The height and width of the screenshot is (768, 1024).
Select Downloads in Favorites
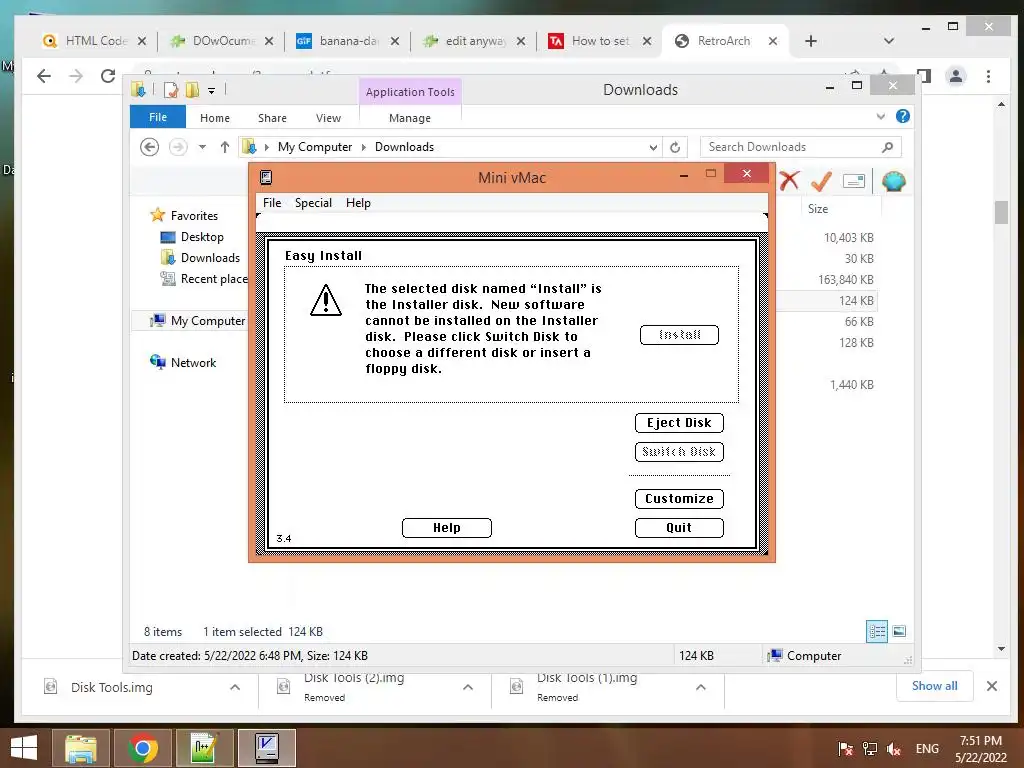click(210, 257)
